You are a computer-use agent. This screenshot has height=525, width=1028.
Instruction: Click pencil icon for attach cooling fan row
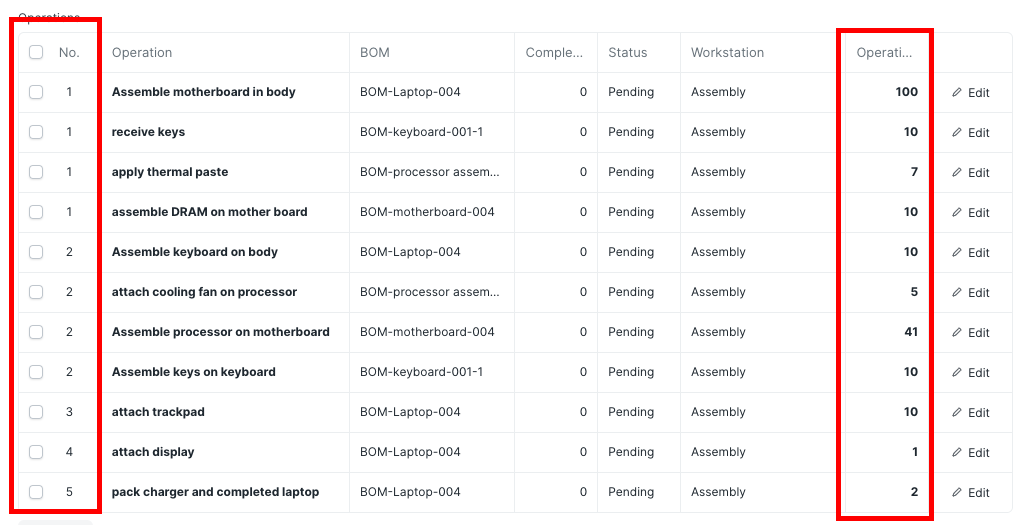[x=957, y=292]
